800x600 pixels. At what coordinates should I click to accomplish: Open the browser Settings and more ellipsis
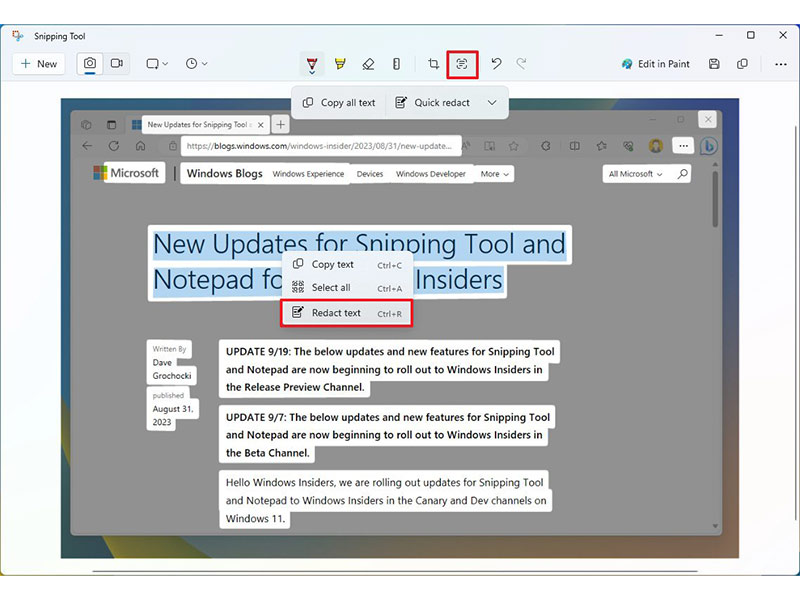[683, 146]
